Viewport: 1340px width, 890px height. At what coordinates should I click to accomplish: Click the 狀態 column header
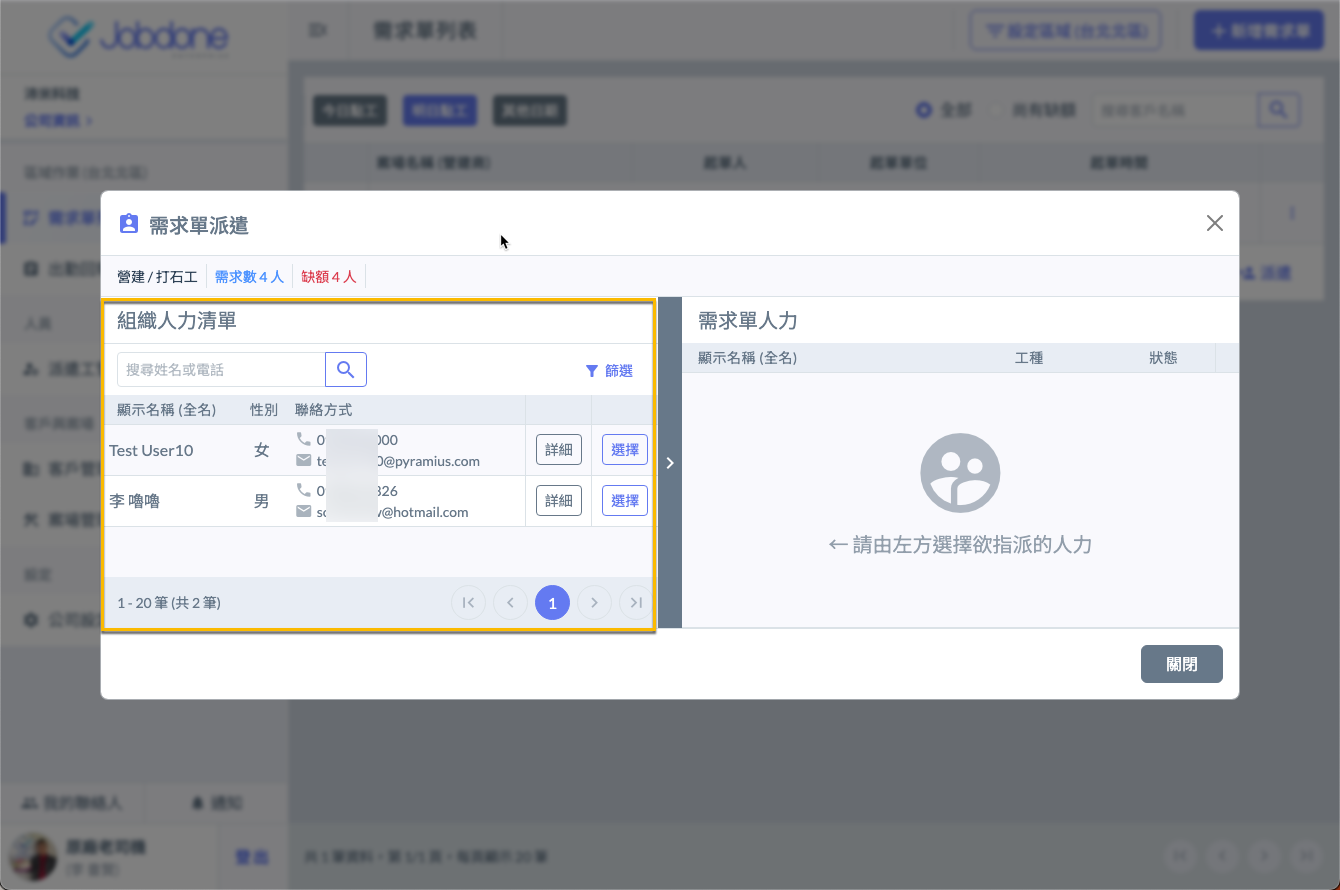point(1163,358)
